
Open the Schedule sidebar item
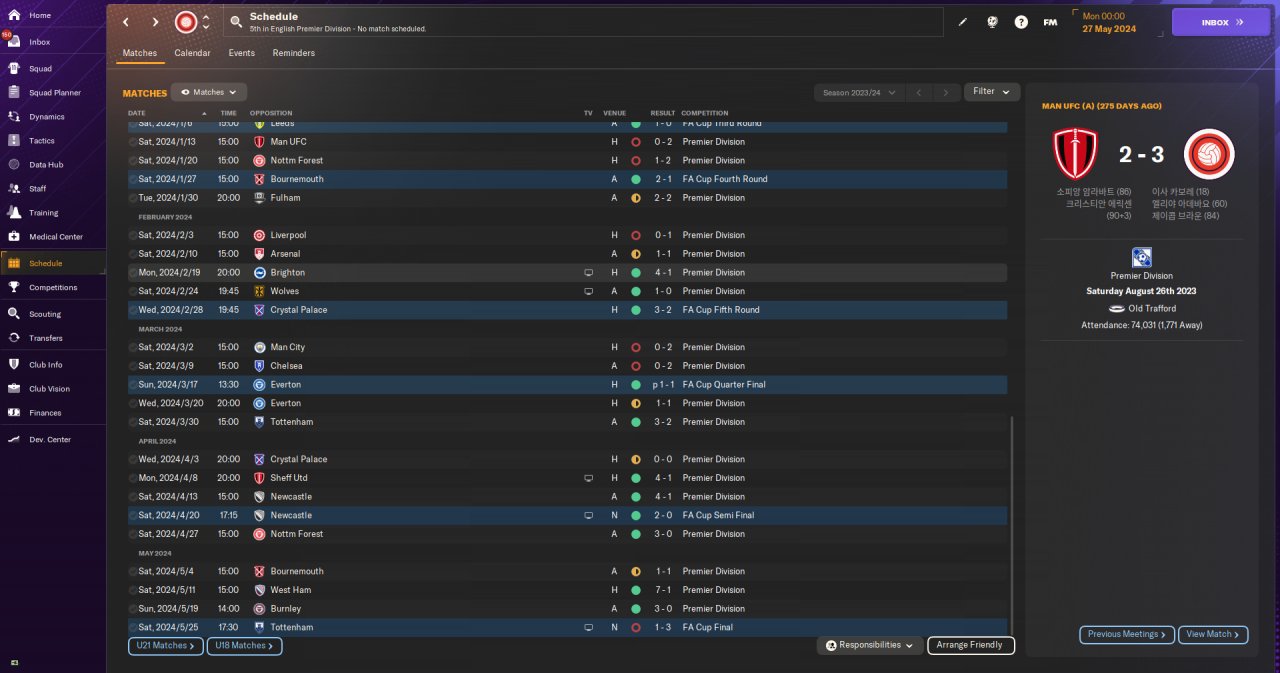53,263
